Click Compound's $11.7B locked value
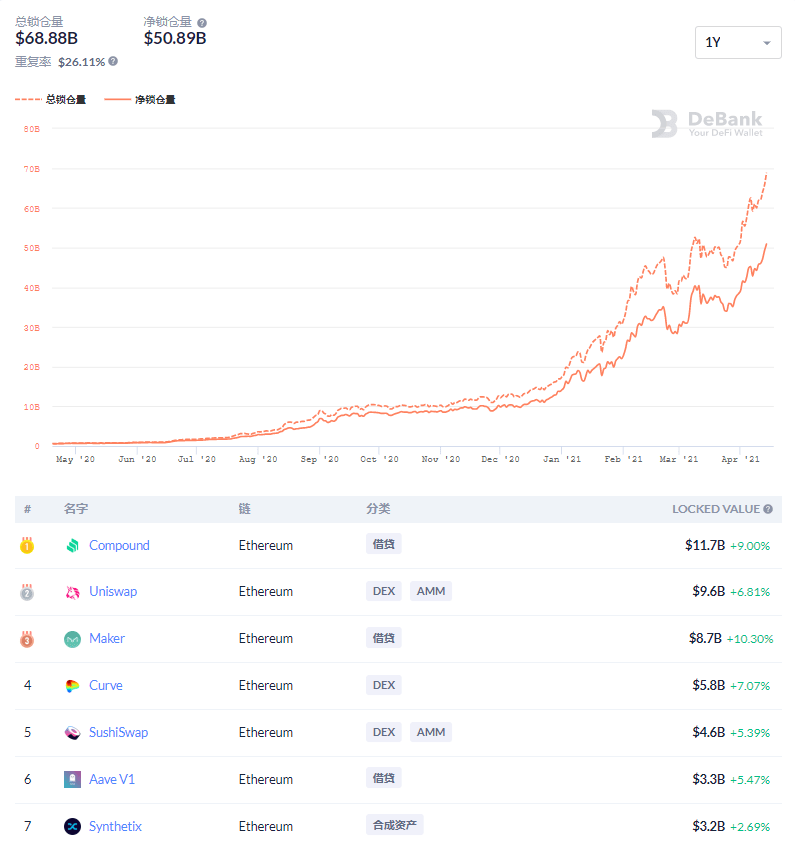 (705, 545)
